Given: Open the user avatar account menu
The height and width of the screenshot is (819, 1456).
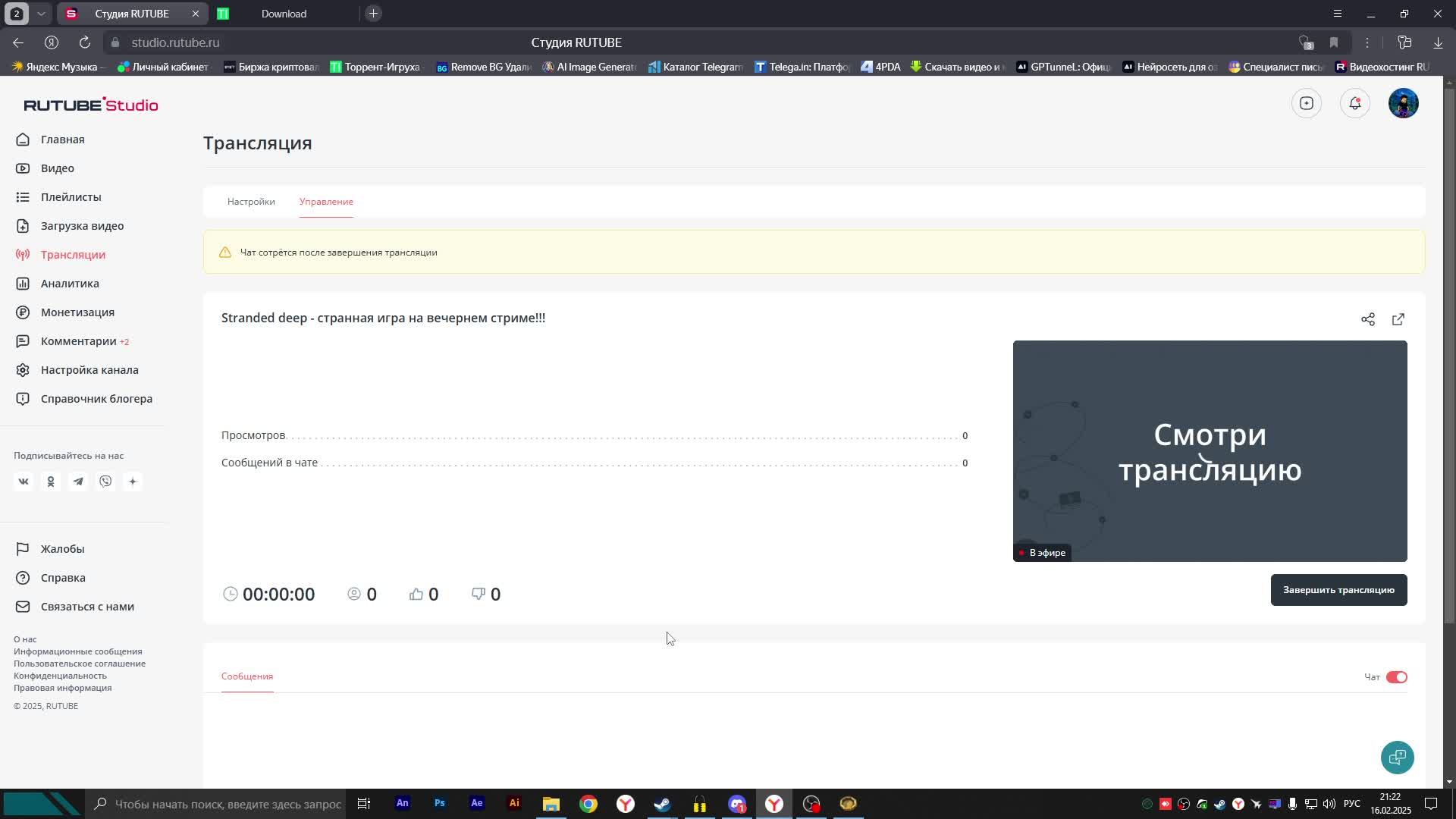Looking at the screenshot, I should [1403, 103].
